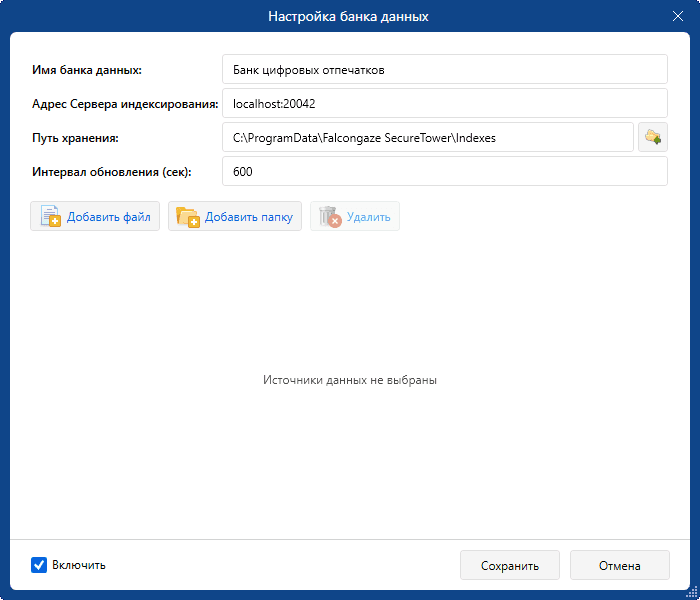Click the Имя банка данных label
This screenshot has width=700, height=600.
click(87, 70)
